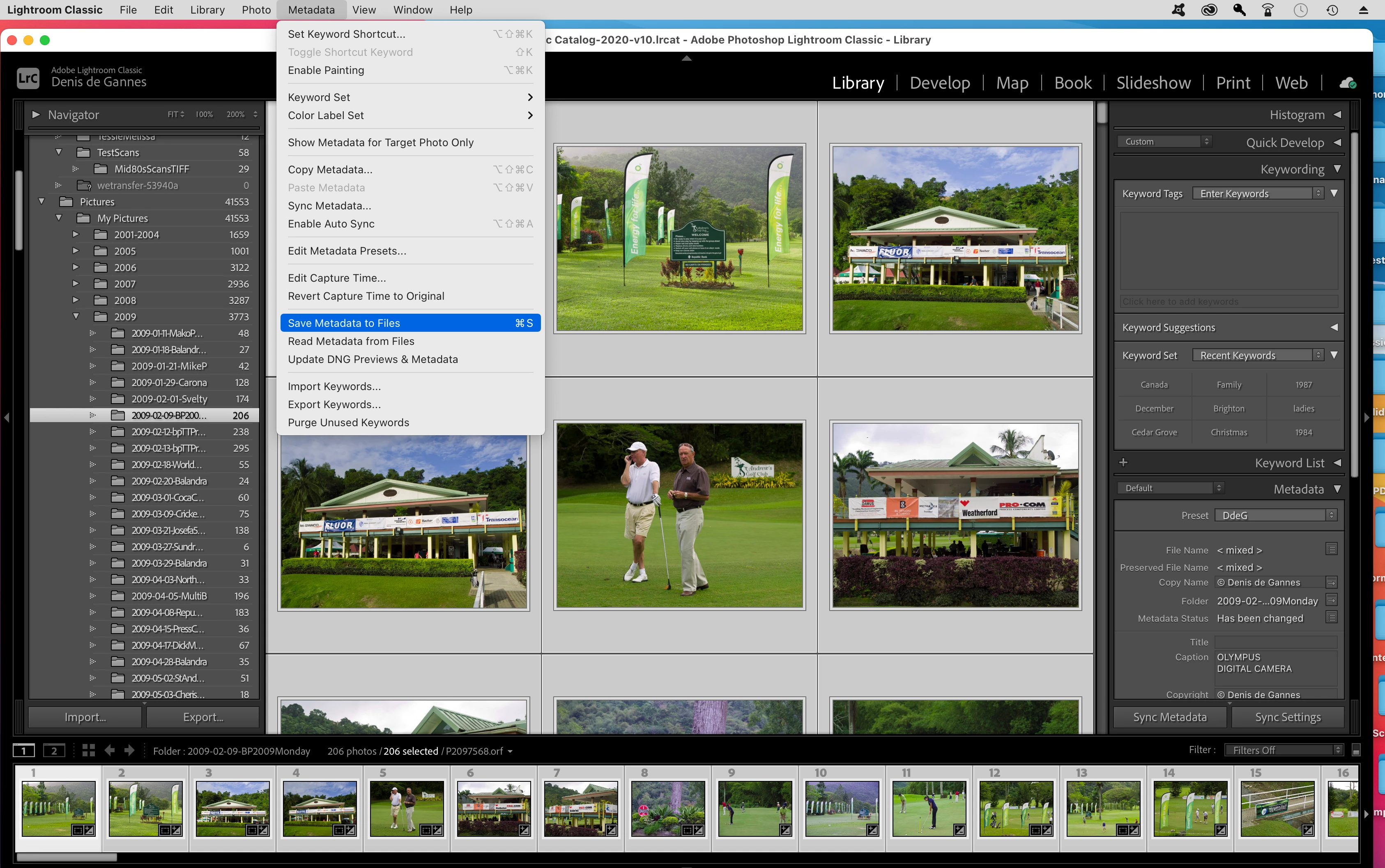Viewport: 1385px width, 868px height.
Task: Click the Export... button
Action: coord(202,717)
